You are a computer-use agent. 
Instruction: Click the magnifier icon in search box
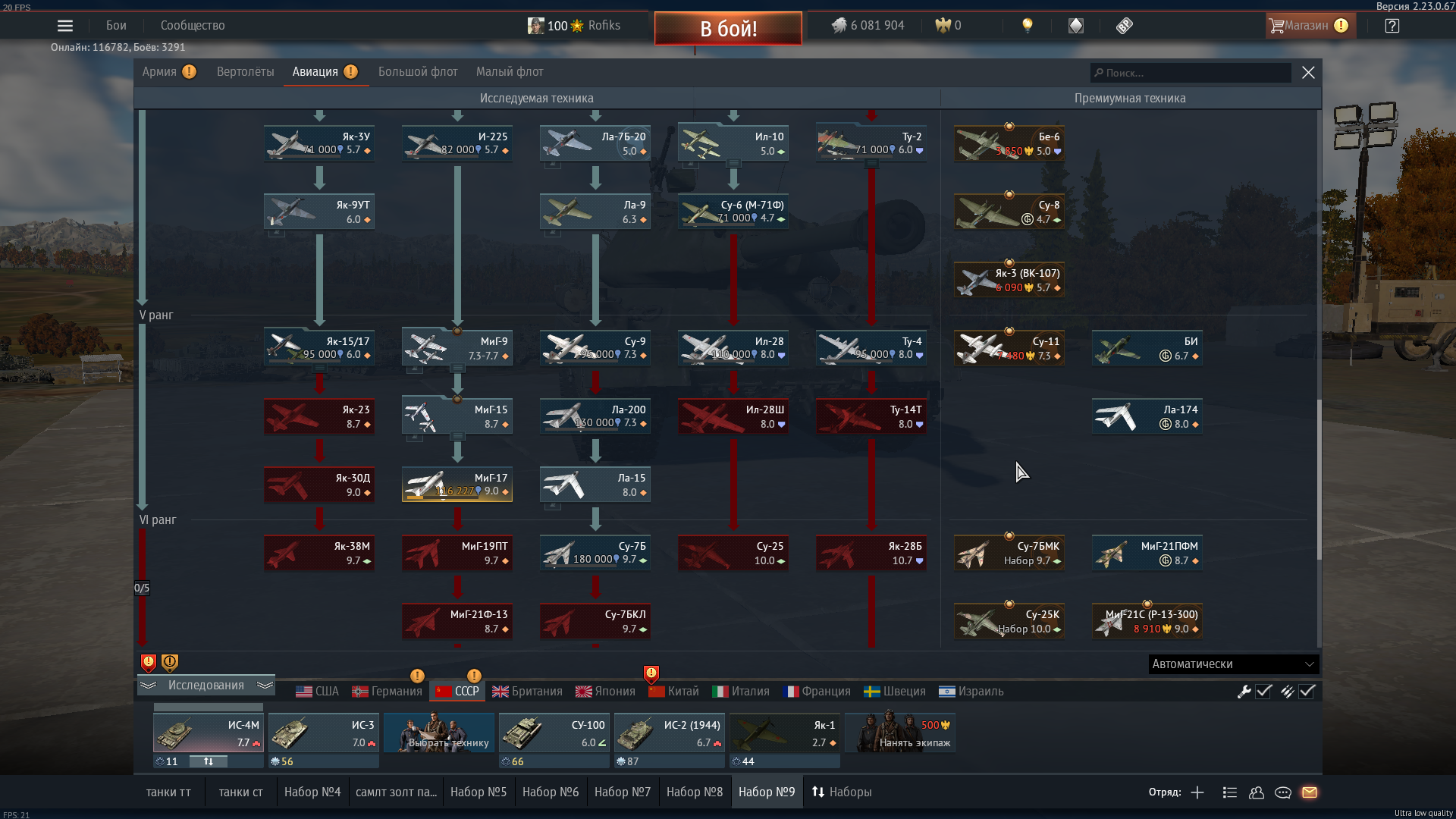click(x=1099, y=73)
